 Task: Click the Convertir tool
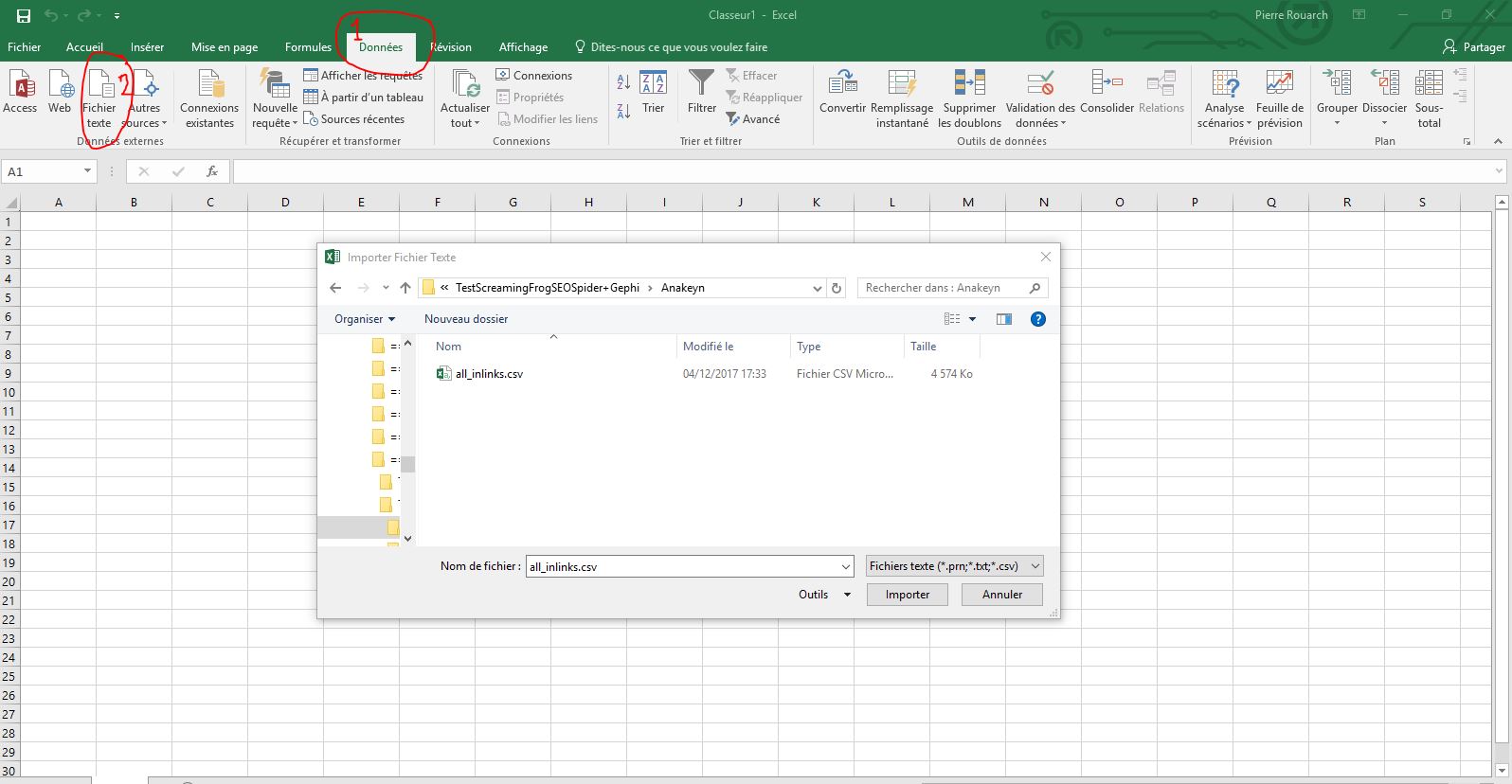(x=842, y=93)
